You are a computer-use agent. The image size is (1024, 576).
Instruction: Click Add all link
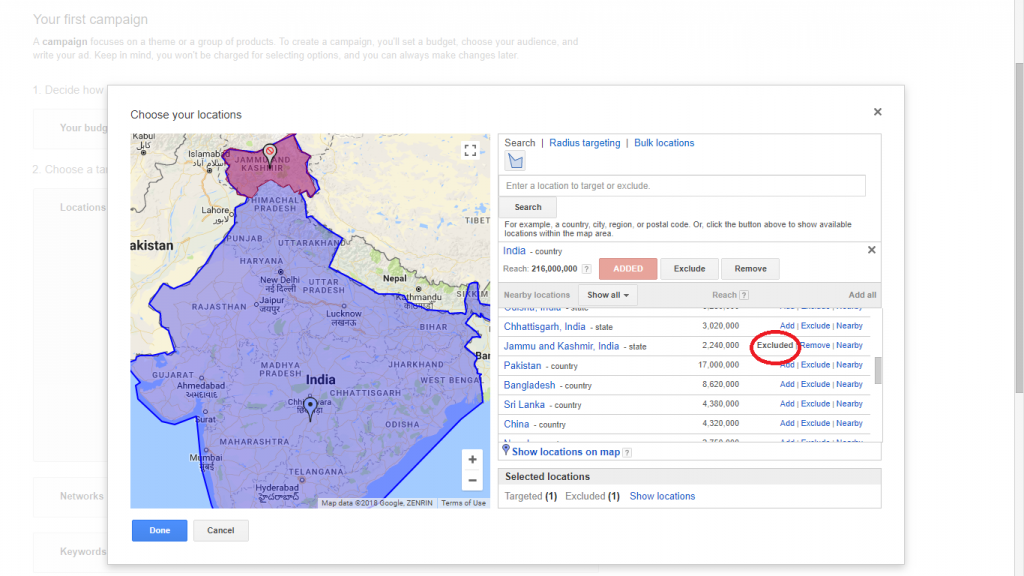[862, 295]
